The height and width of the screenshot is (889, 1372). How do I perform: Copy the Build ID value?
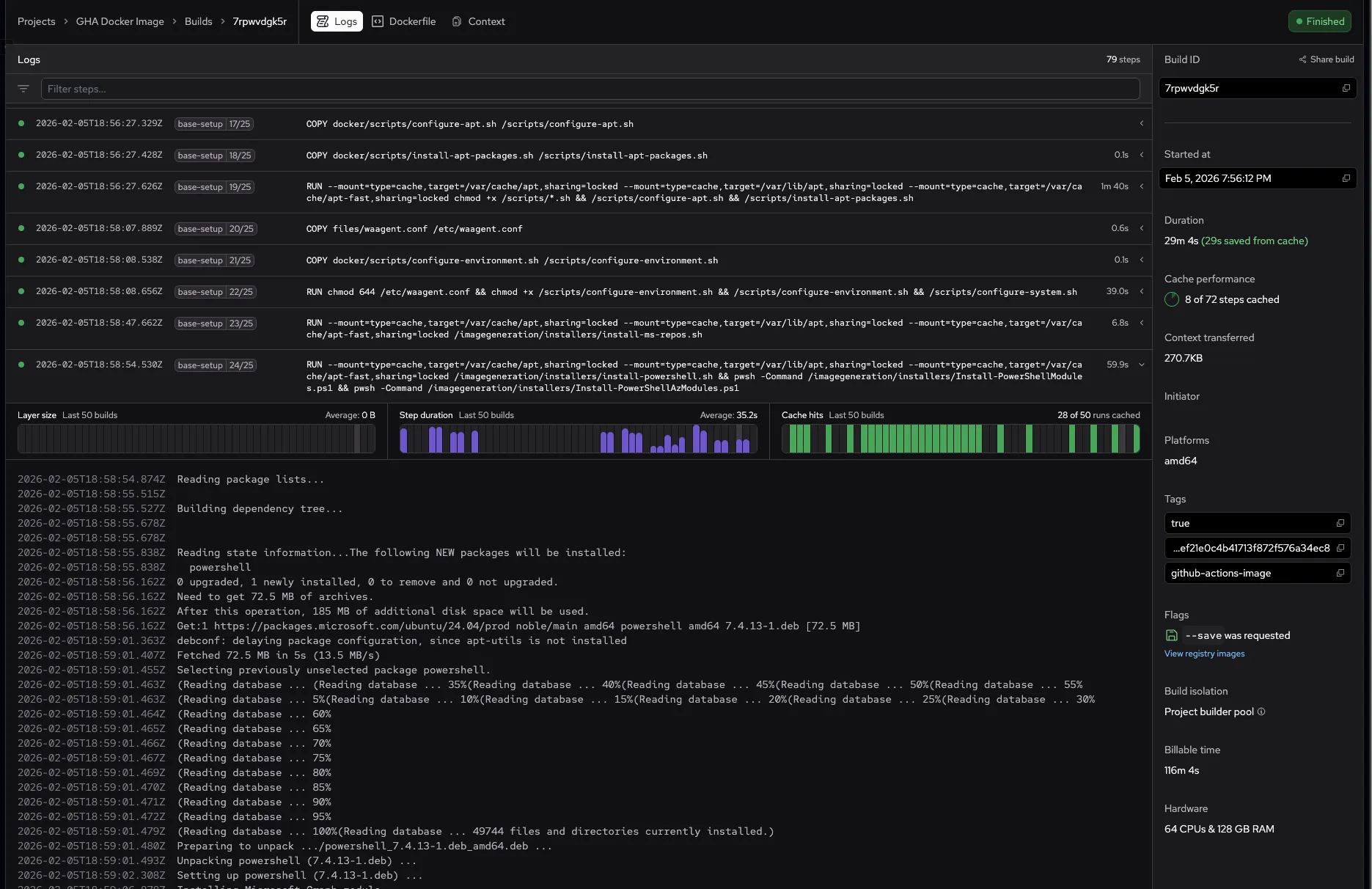click(x=1346, y=88)
